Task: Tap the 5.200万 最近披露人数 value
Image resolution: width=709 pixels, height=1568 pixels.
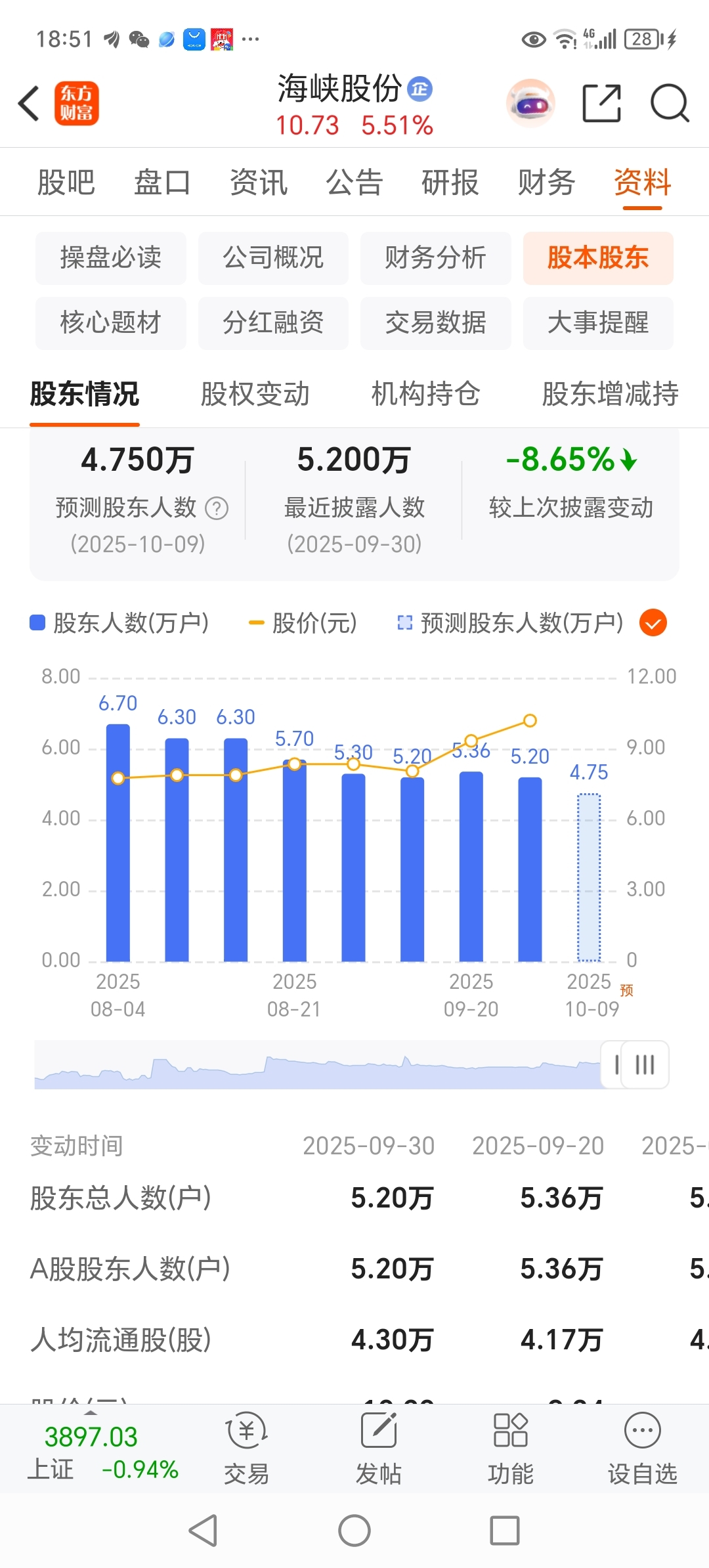Action: click(x=354, y=460)
